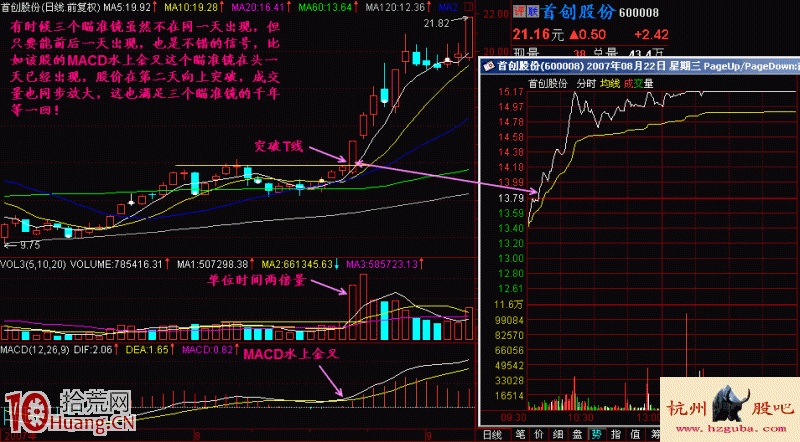Click the red 评 rating icon
This screenshot has width=800, height=442.
[519, 11]
